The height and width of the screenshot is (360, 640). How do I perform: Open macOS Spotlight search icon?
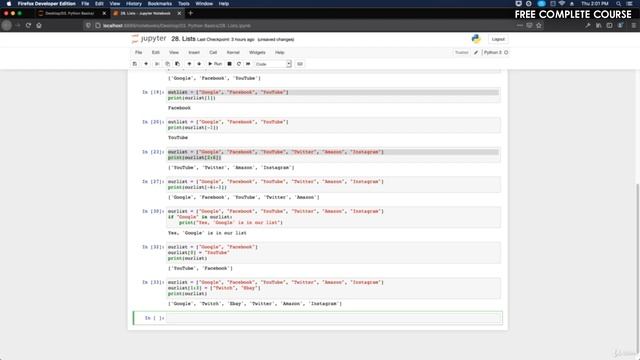(619, 4)
